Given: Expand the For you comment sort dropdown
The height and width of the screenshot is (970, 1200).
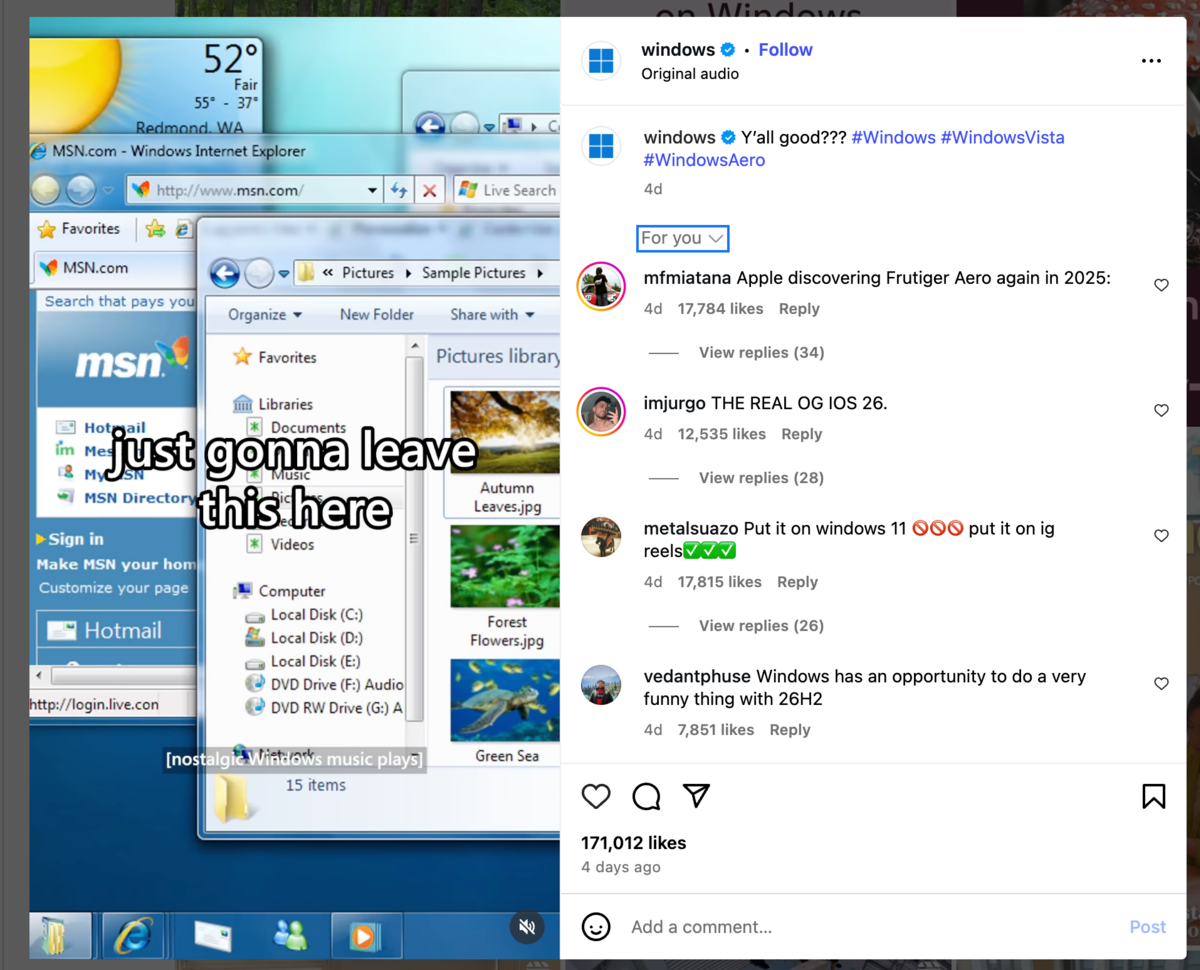Looking at the screenshot, I should 682,238.
